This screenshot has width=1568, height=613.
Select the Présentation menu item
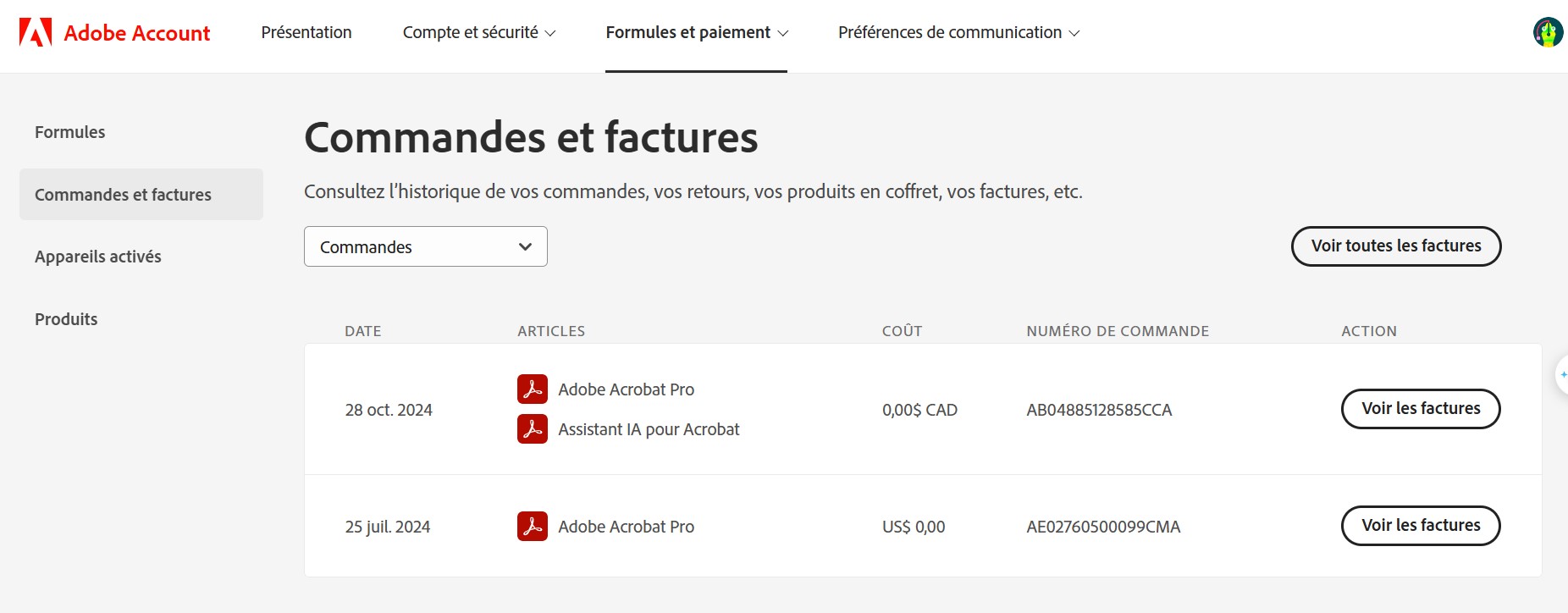coord(306,33)
